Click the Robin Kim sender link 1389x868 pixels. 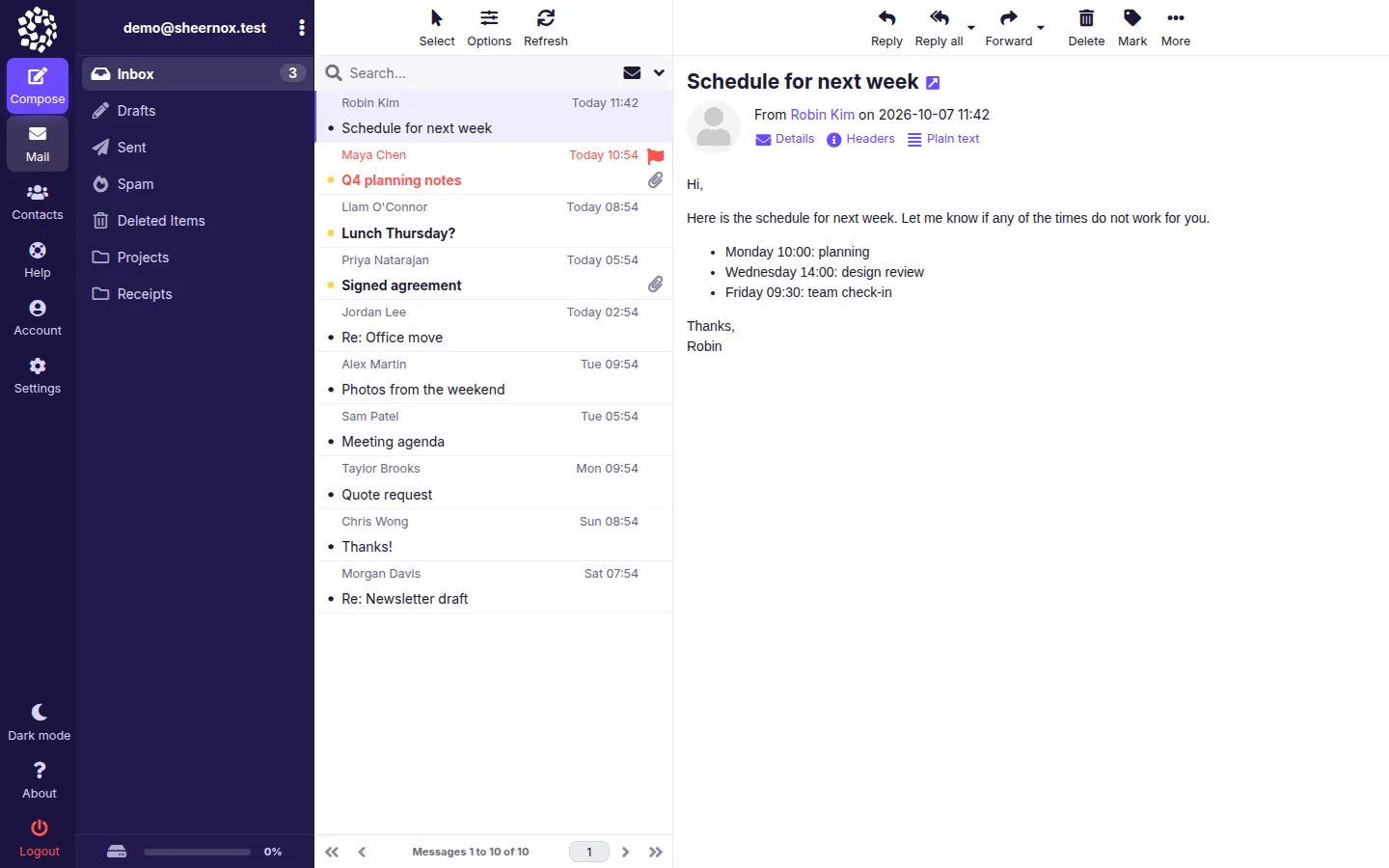822,115
